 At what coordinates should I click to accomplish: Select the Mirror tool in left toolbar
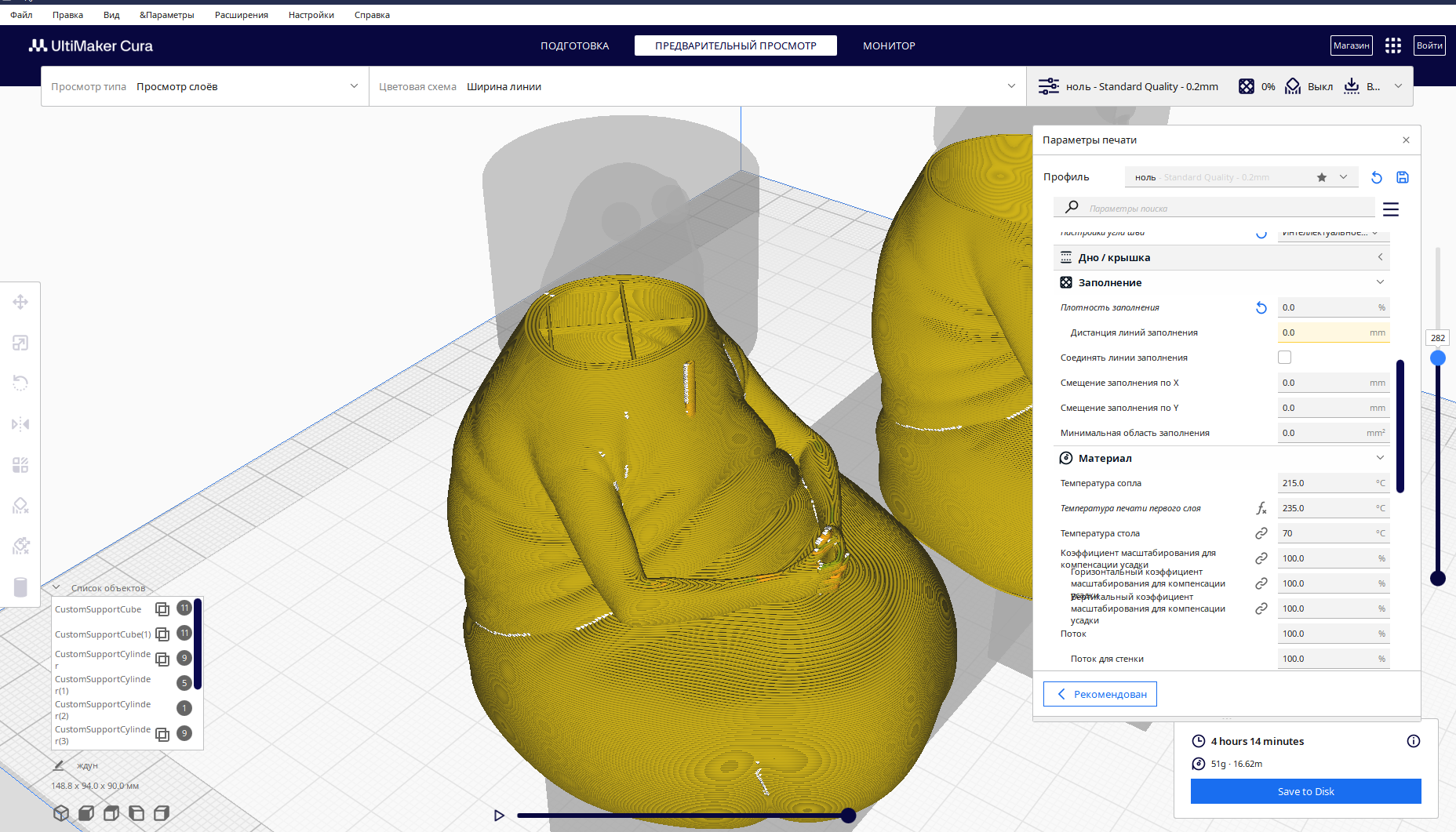coord(20,424)
